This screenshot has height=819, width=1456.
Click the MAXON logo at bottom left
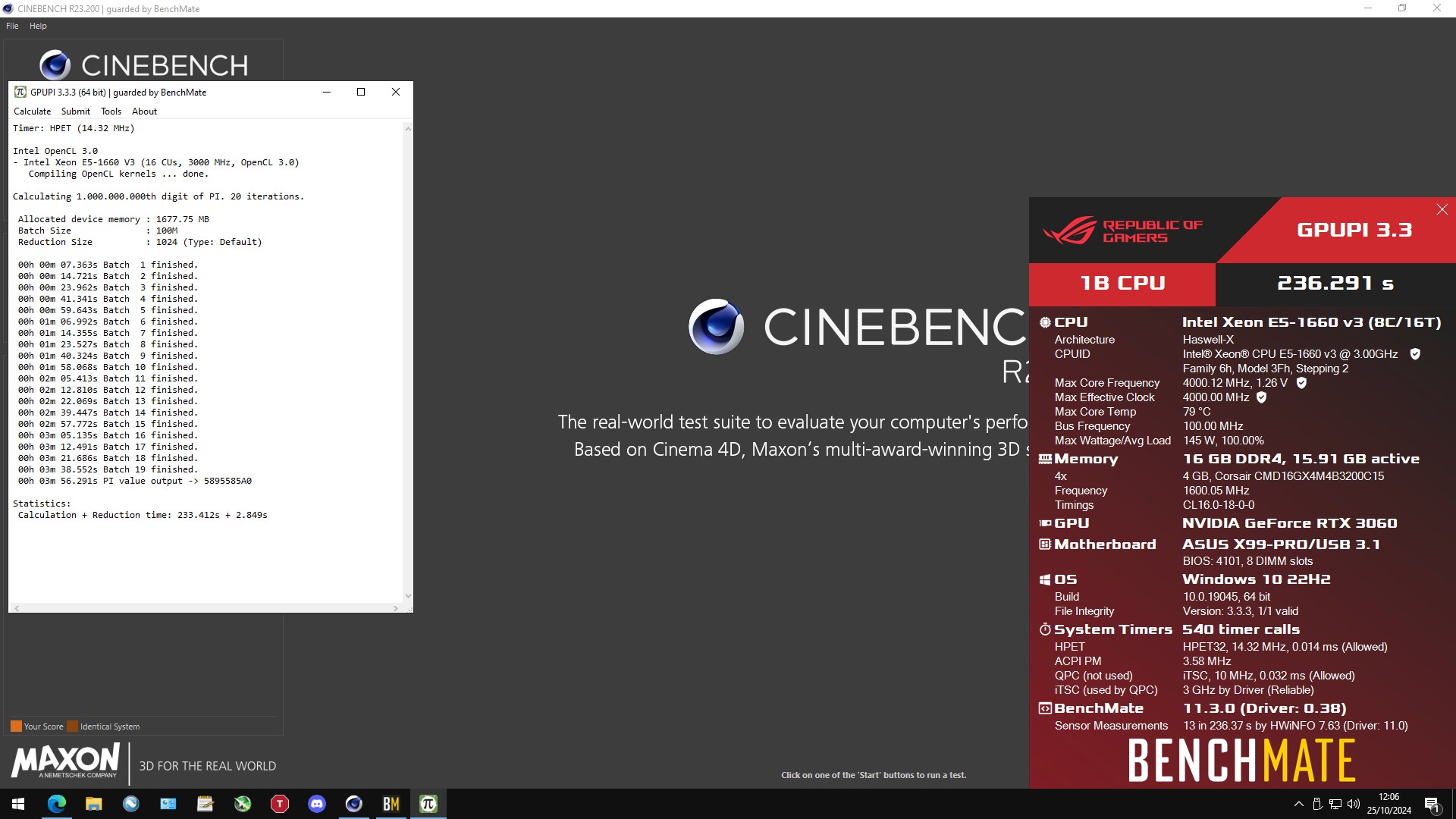(x=65, y=761)
